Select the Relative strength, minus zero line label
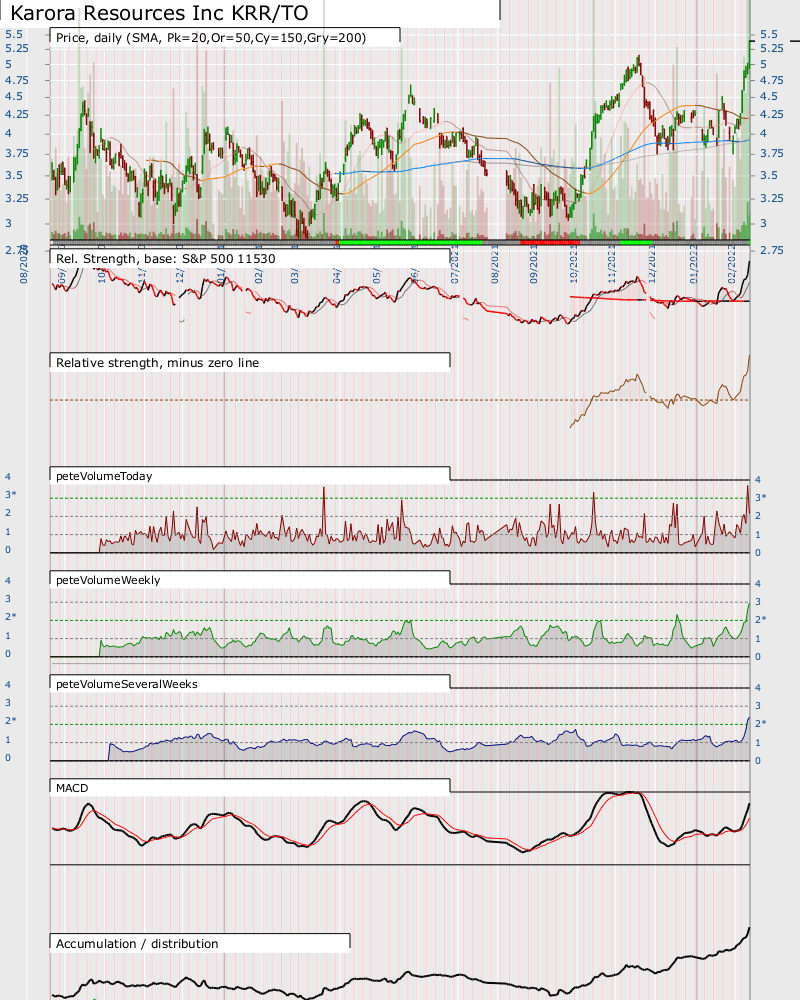 [x=158, y=363]
